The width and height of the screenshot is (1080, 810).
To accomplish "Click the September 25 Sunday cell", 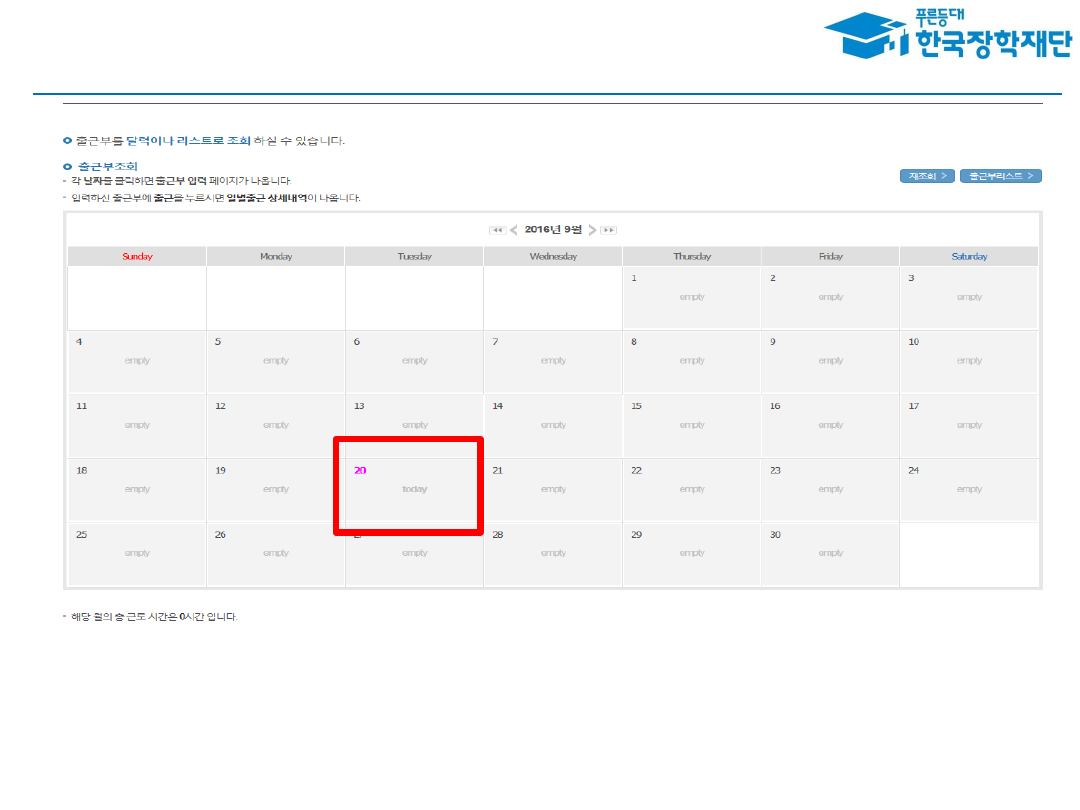I will point(137,553).
